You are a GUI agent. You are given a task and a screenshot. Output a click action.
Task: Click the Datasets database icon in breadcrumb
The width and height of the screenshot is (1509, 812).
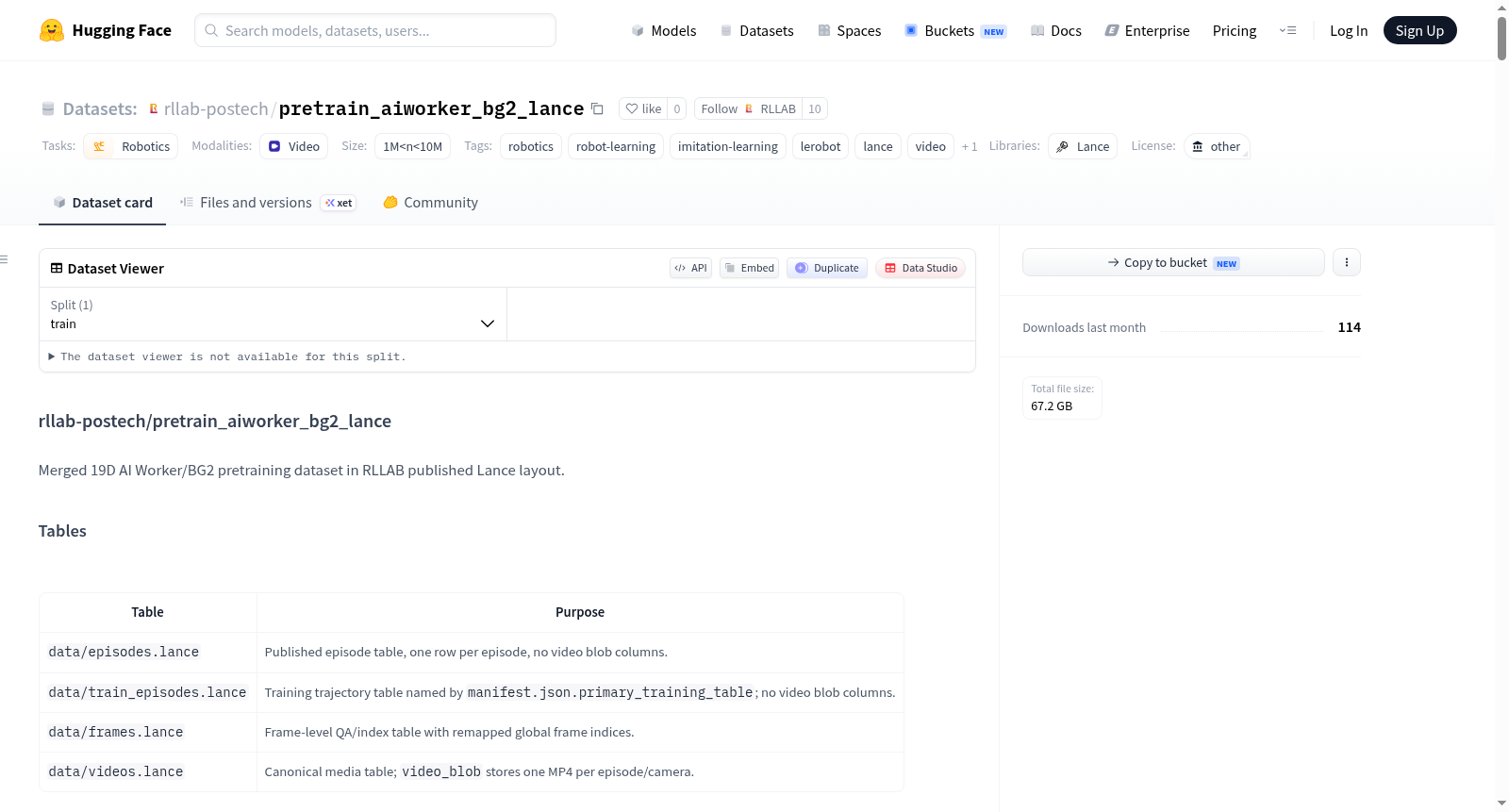point(48,108)
